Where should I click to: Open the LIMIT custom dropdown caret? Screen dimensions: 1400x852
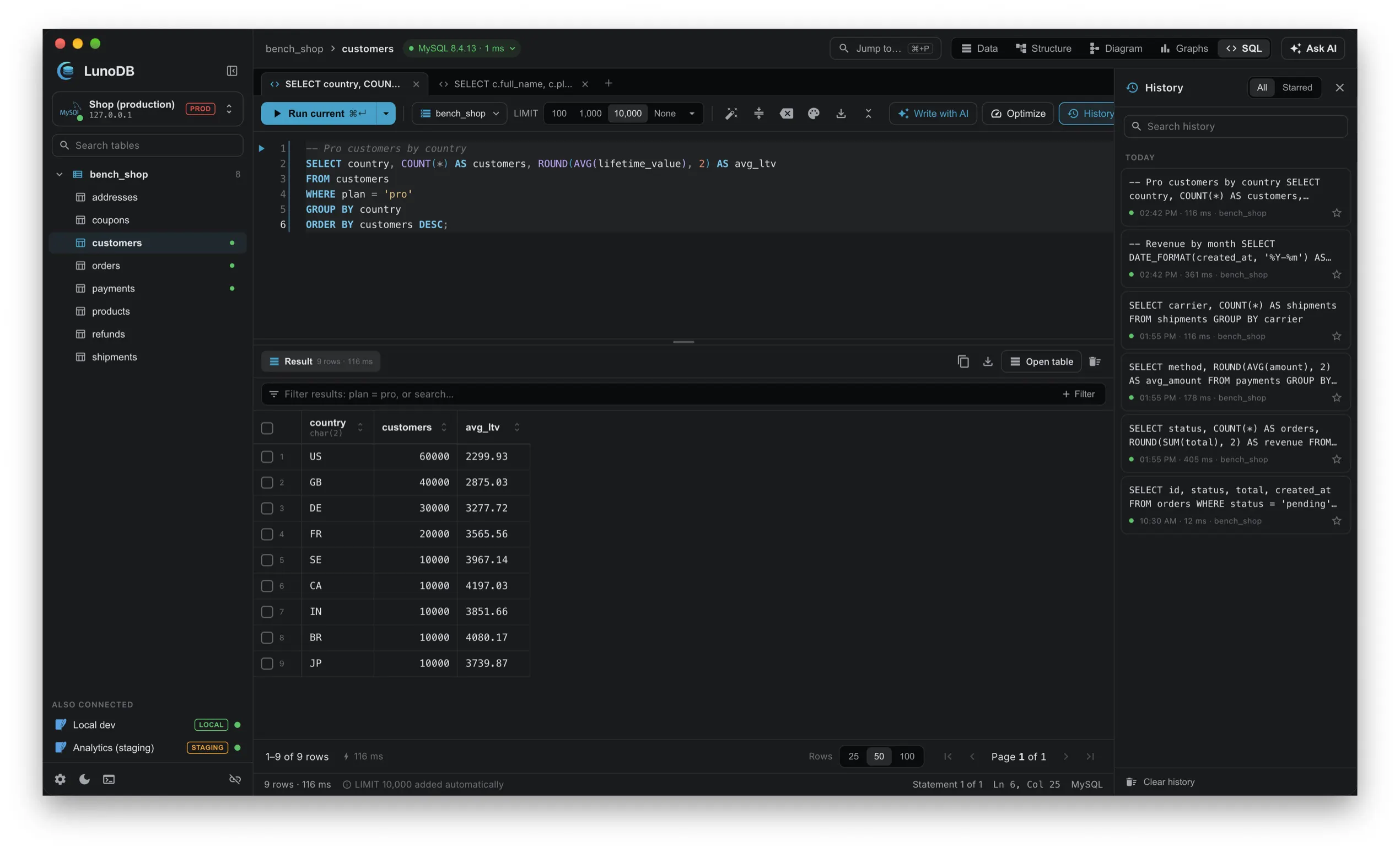[x=692, y=114]
